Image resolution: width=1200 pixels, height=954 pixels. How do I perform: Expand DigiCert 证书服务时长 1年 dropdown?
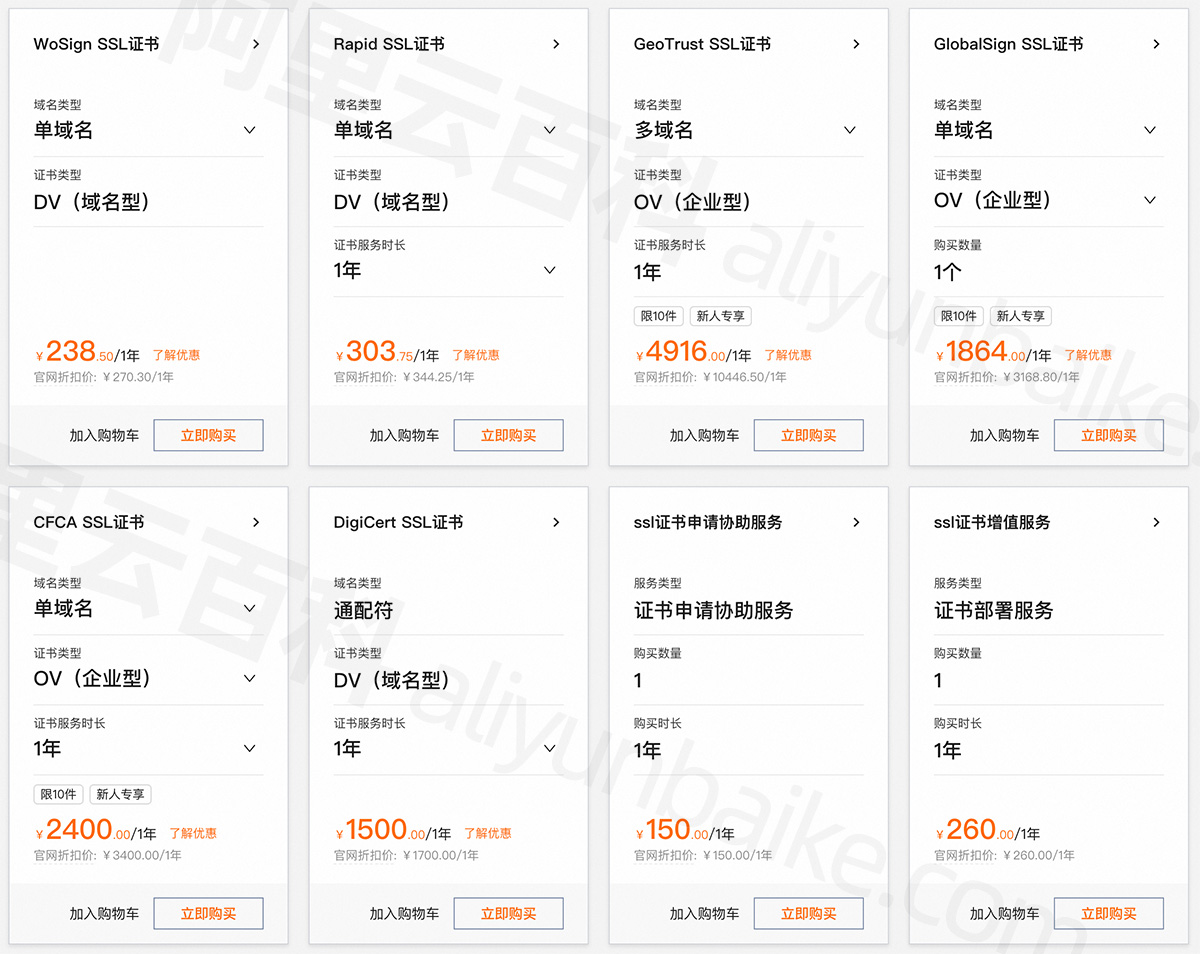pos(550,748)
